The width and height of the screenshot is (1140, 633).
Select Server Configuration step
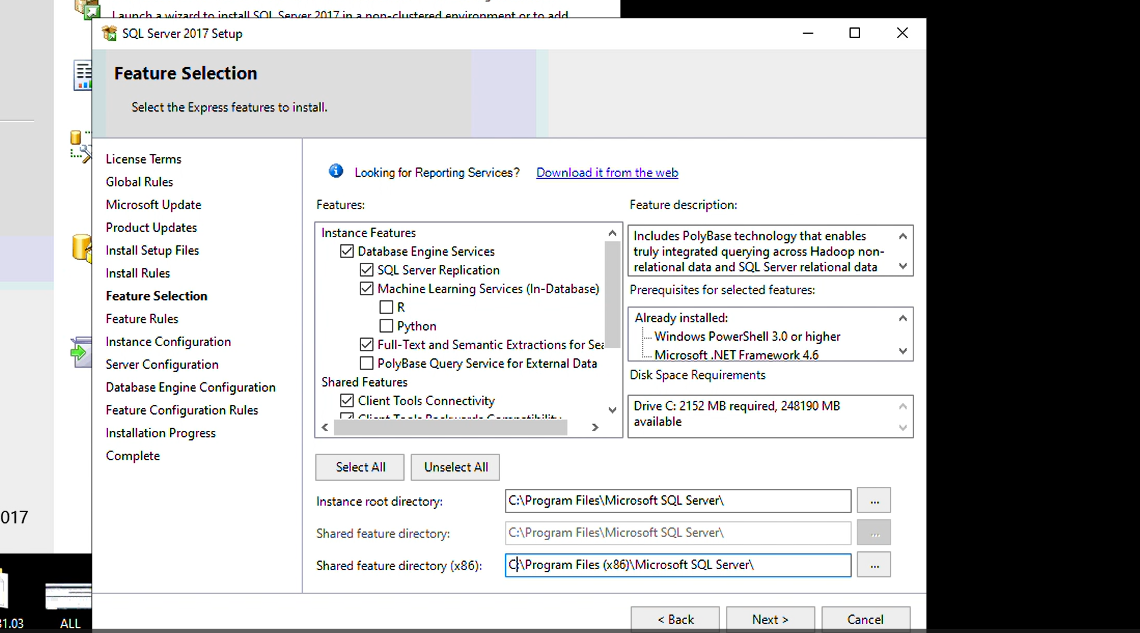coord(161,365)
